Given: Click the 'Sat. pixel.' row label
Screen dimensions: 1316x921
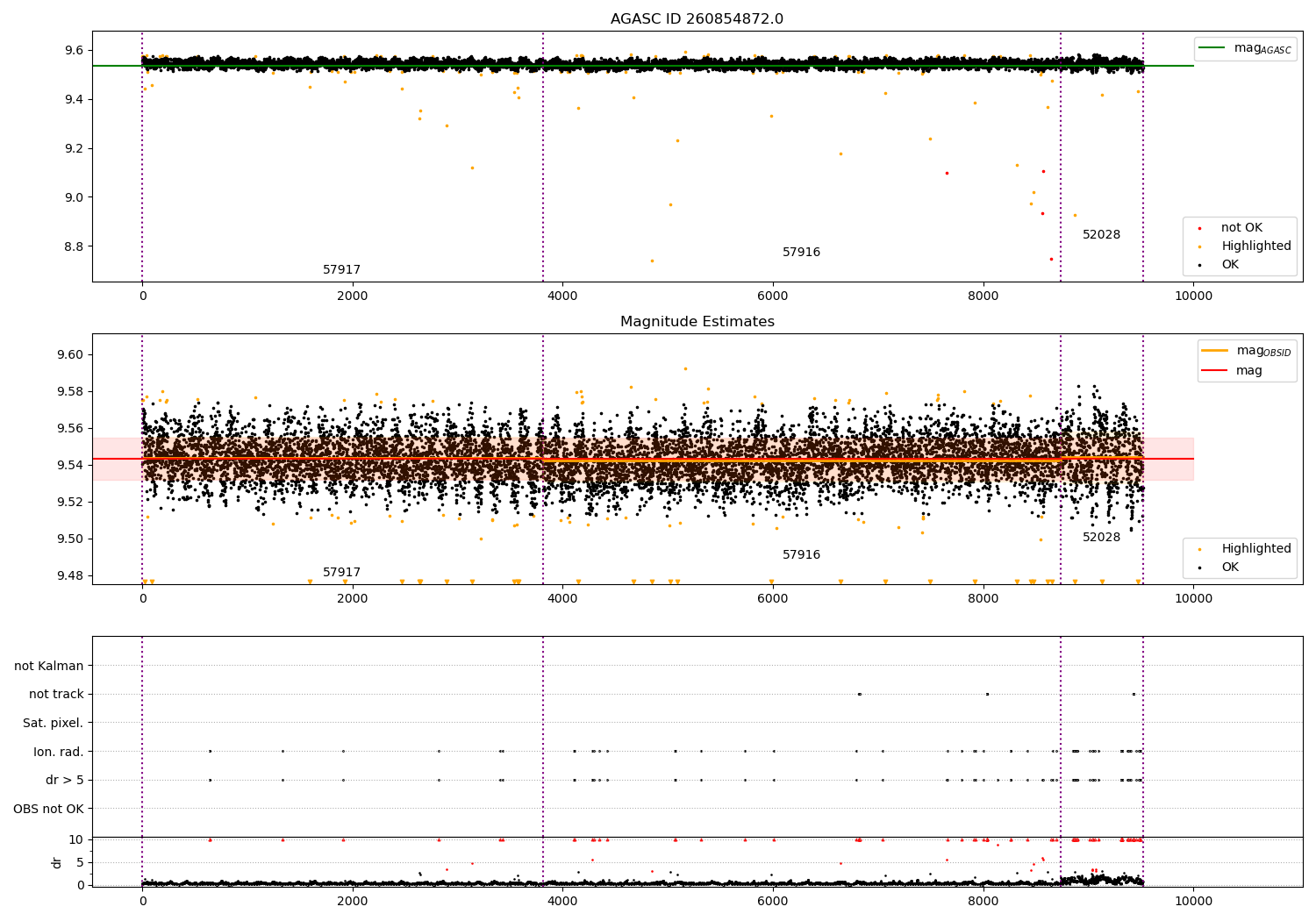Looking at the screenshot, I should 53,724.
